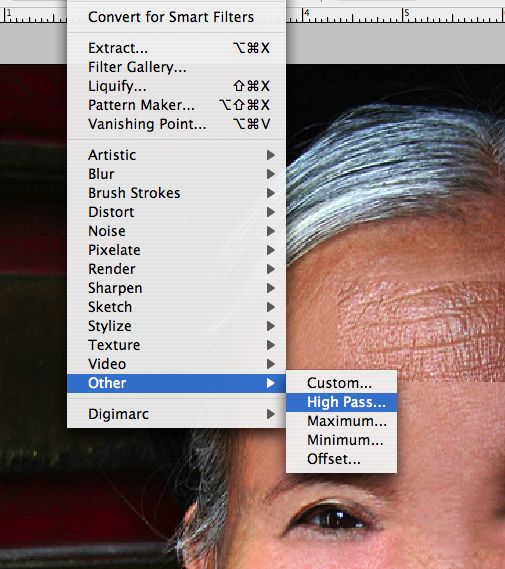This screenshot has width=505, height=569.
Task: Expand the Stylize submenu
Action: 176,326
